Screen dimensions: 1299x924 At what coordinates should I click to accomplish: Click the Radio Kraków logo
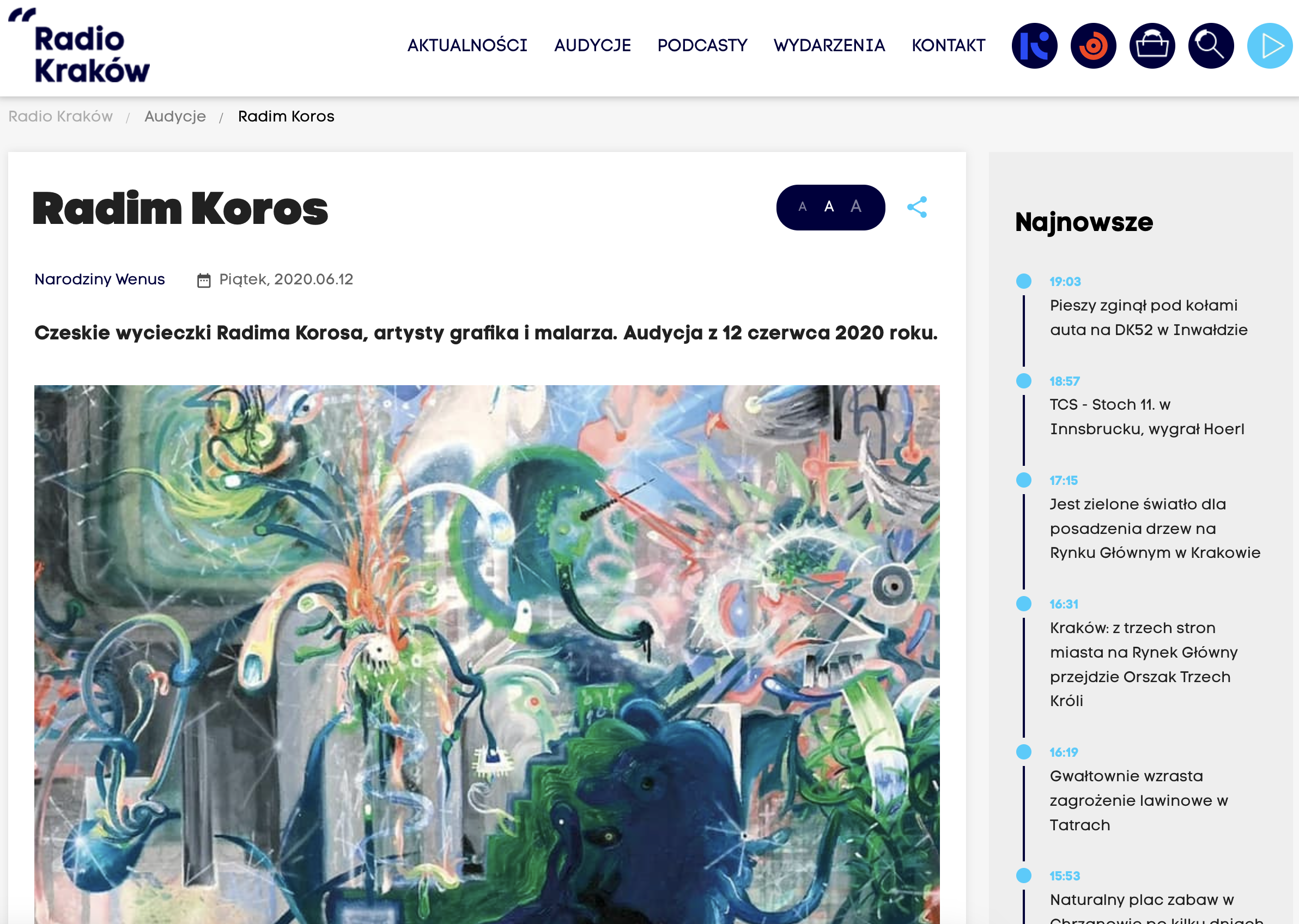[x=79, y=46]
